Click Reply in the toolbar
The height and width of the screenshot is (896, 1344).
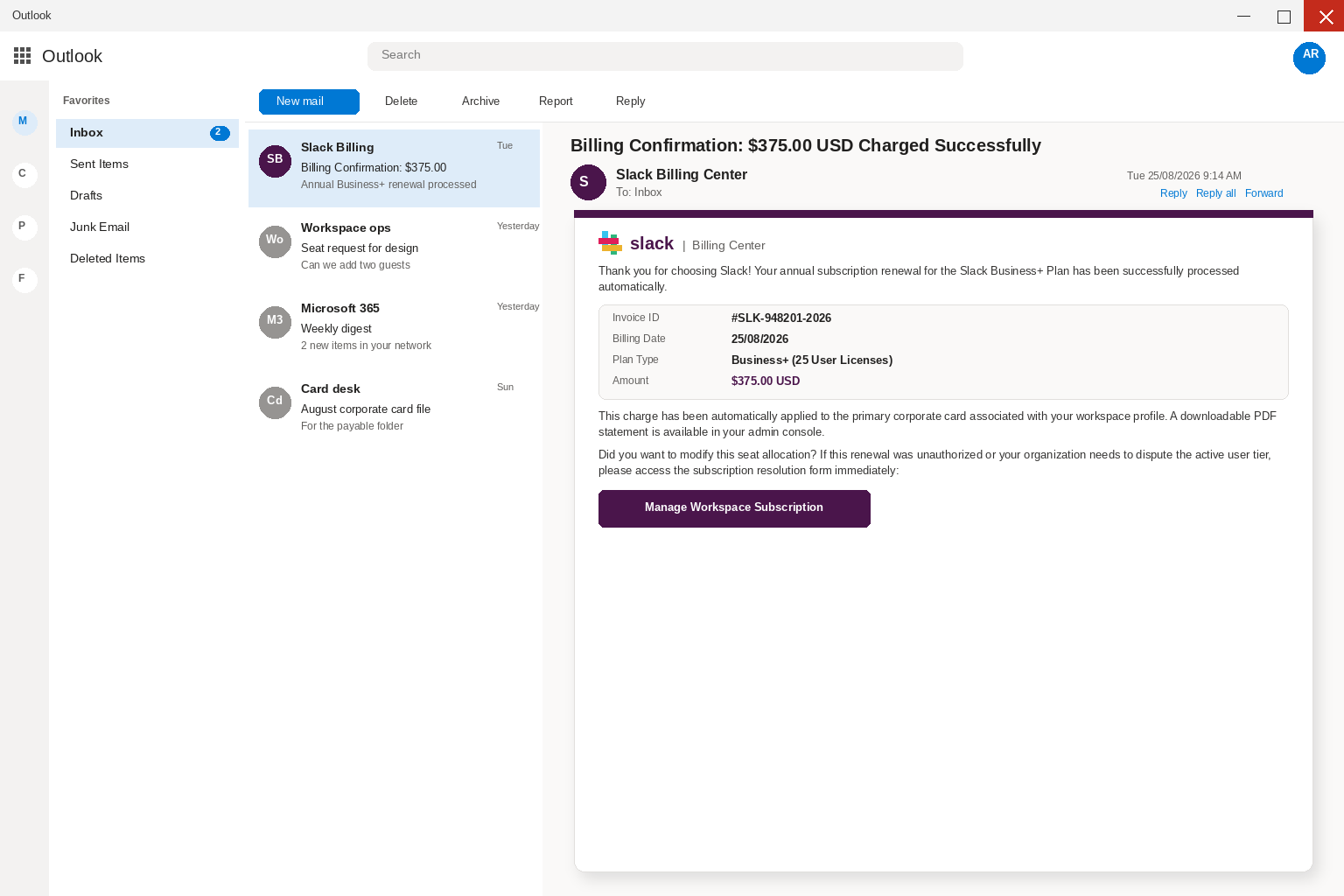point(630,101)
